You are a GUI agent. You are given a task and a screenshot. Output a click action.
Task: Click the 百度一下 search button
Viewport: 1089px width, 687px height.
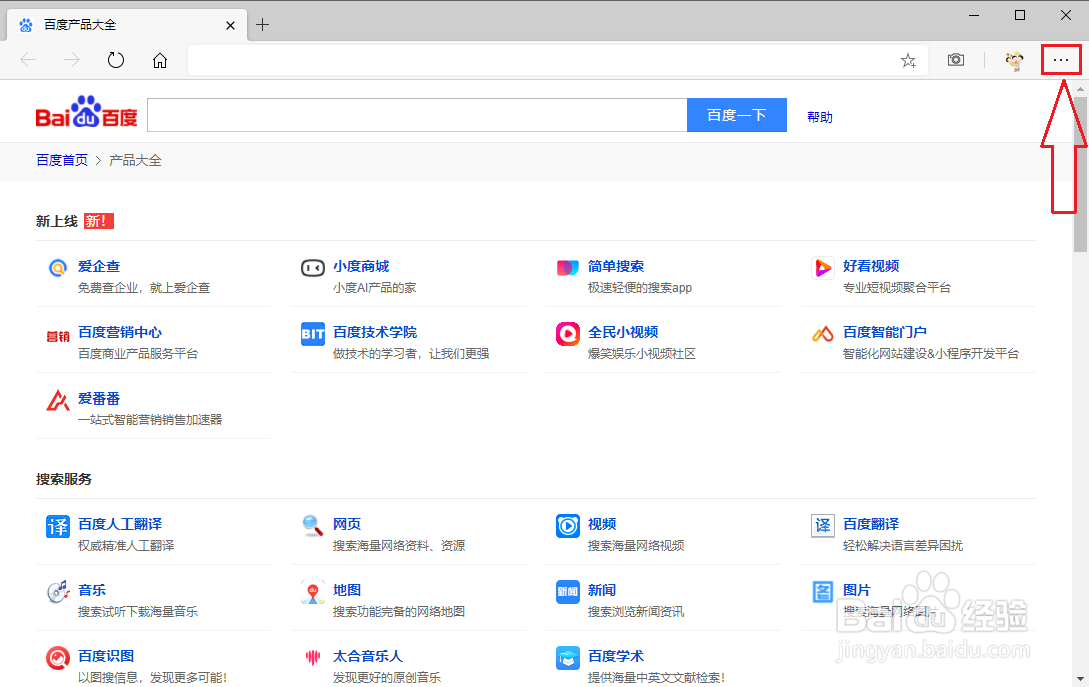(737, 115)
